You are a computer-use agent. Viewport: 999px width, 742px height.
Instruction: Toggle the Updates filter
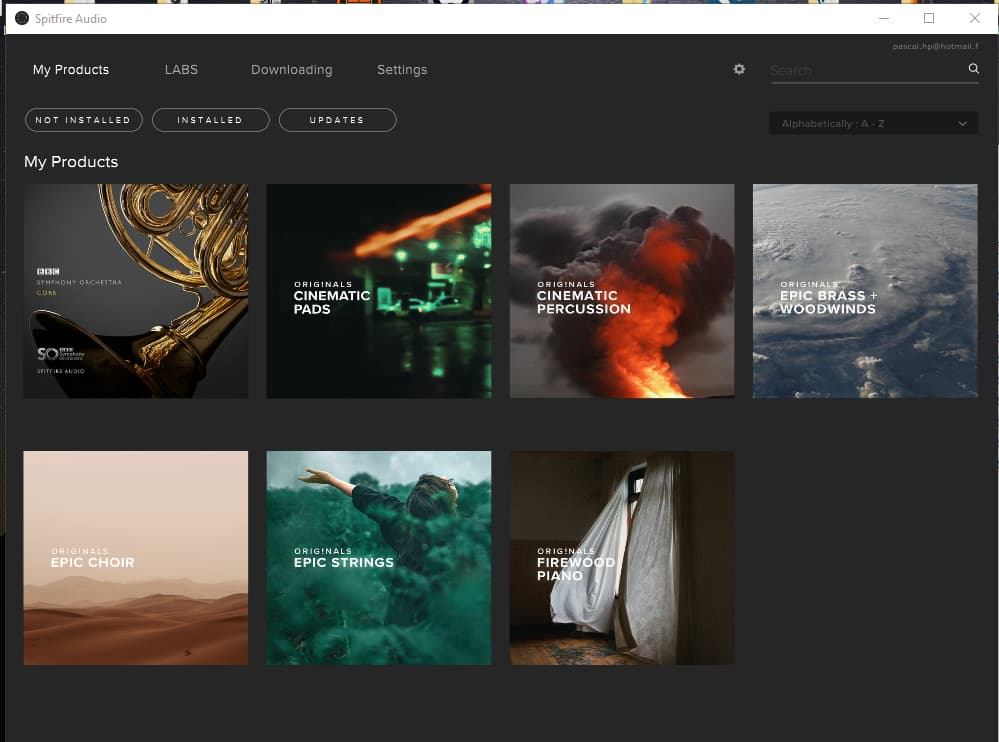337,120
